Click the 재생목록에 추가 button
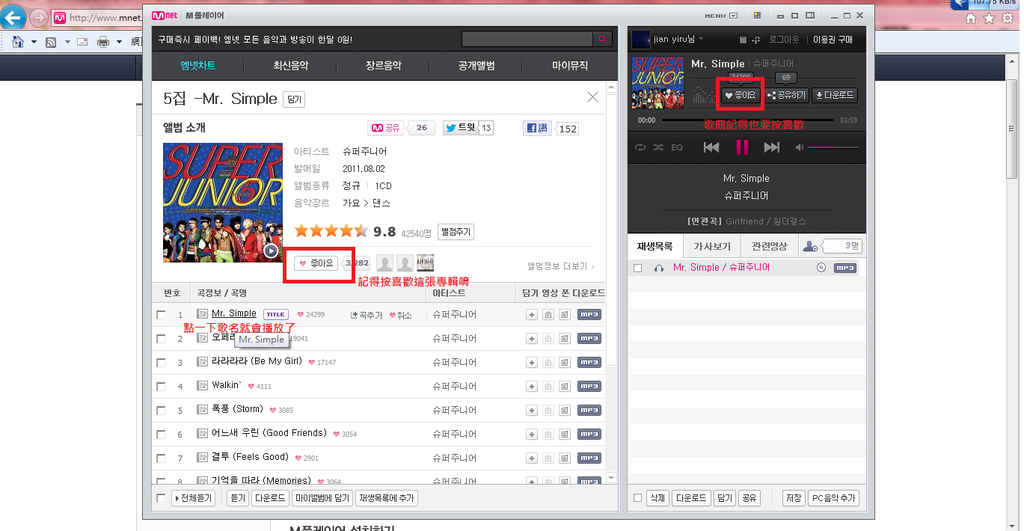This screenshot has width=1024, height=531. point(387,498)
